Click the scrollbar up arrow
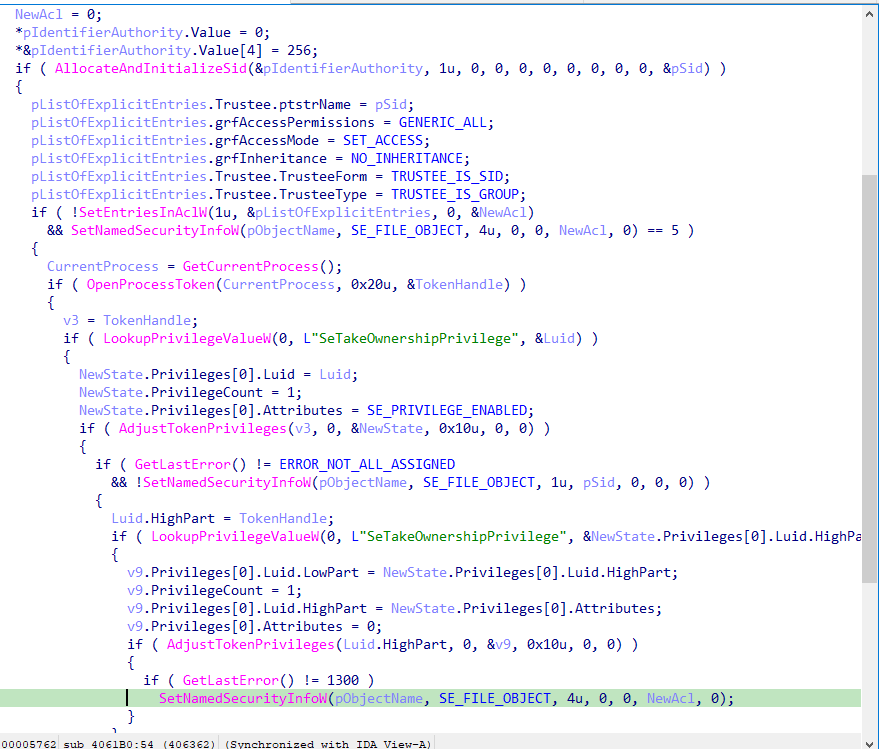The image size is (879, 749). (869, 11)
